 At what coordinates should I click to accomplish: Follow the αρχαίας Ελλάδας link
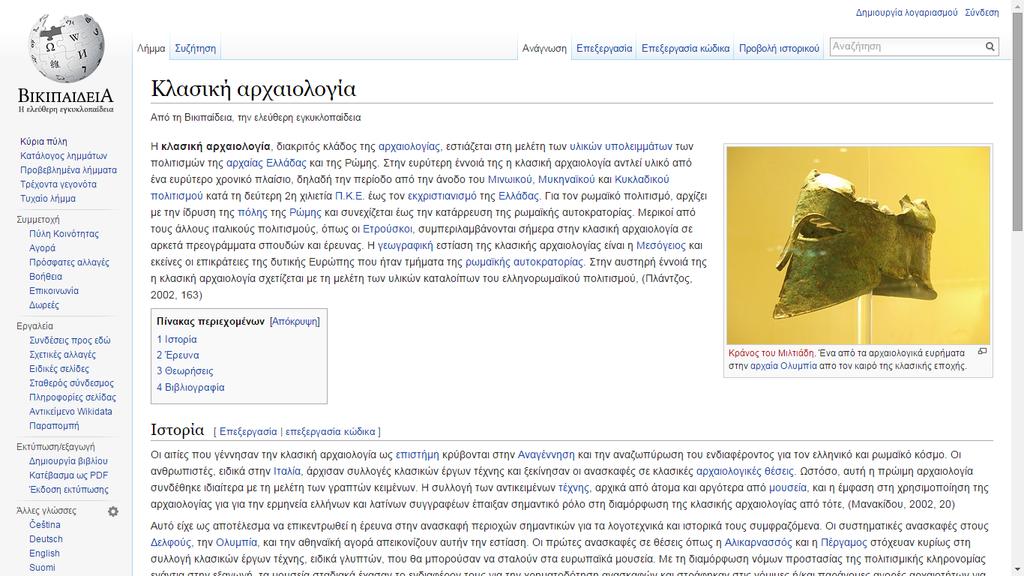(266, 163)
